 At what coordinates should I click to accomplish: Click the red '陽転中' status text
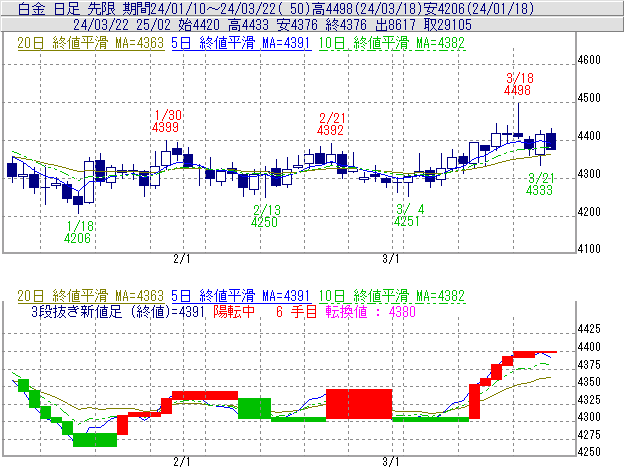point(234,311)
